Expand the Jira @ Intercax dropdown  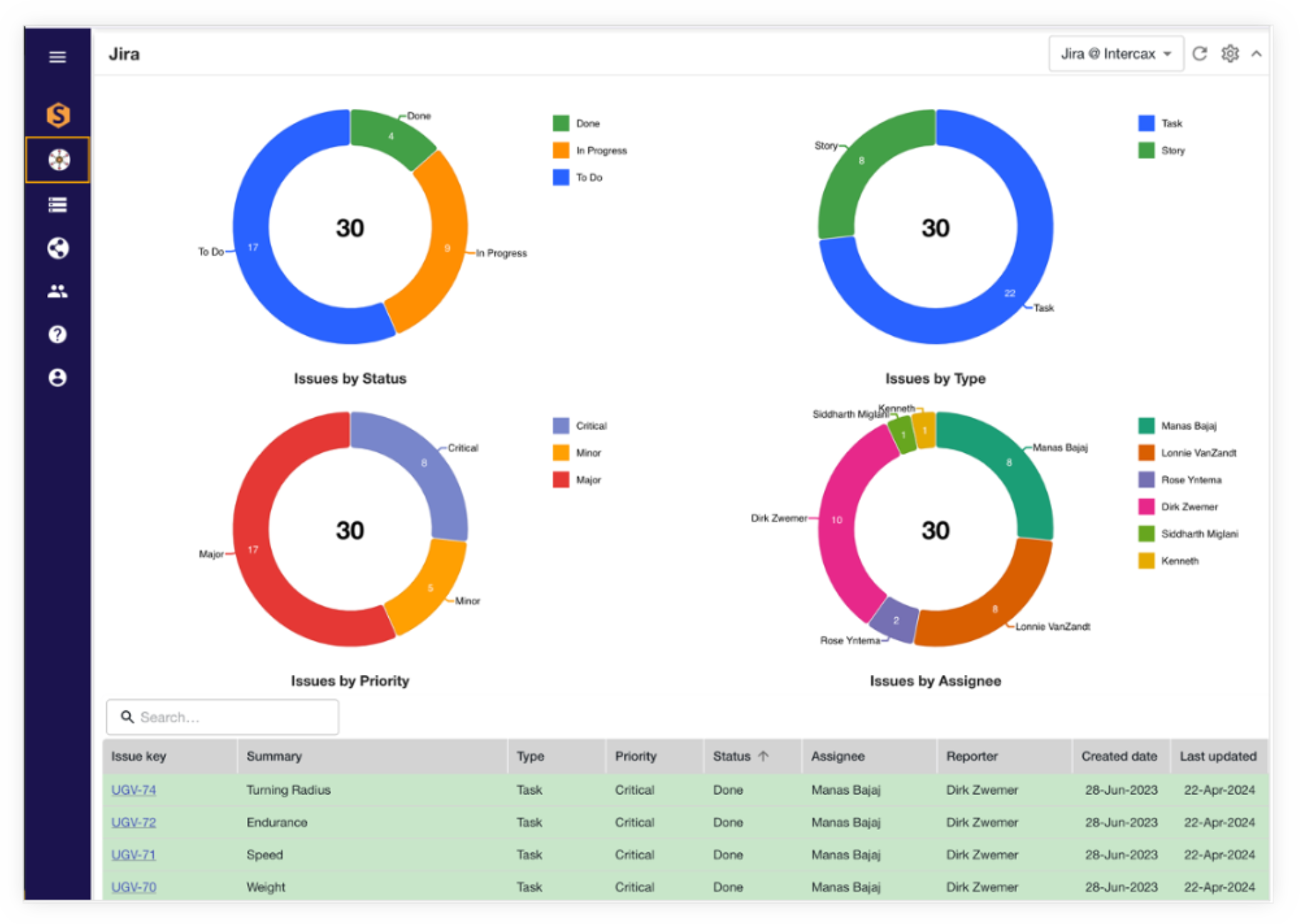coord(1115,54)
